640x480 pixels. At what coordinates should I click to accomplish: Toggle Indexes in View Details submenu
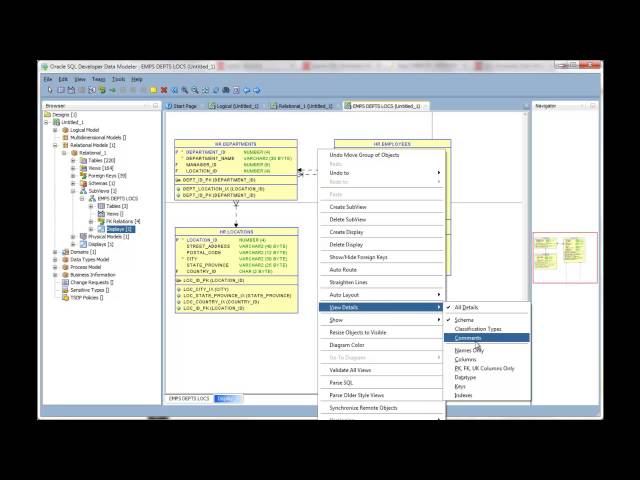coord(487,396)
